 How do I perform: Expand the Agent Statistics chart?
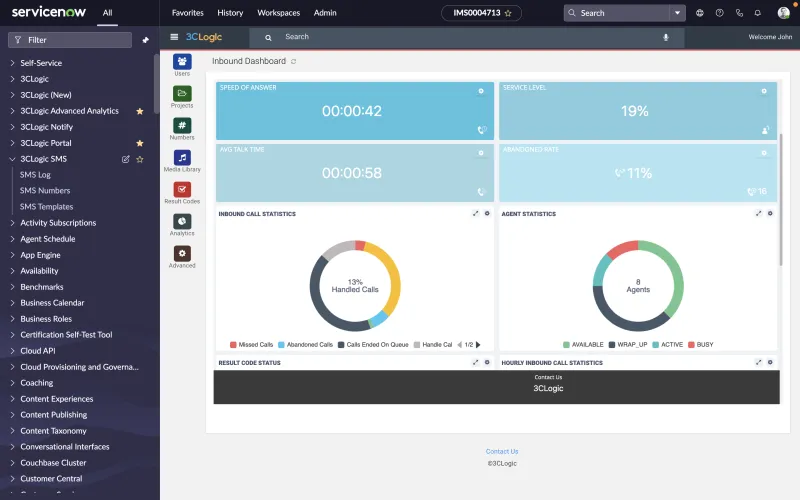pyautogui.click(x=759, y=213)
